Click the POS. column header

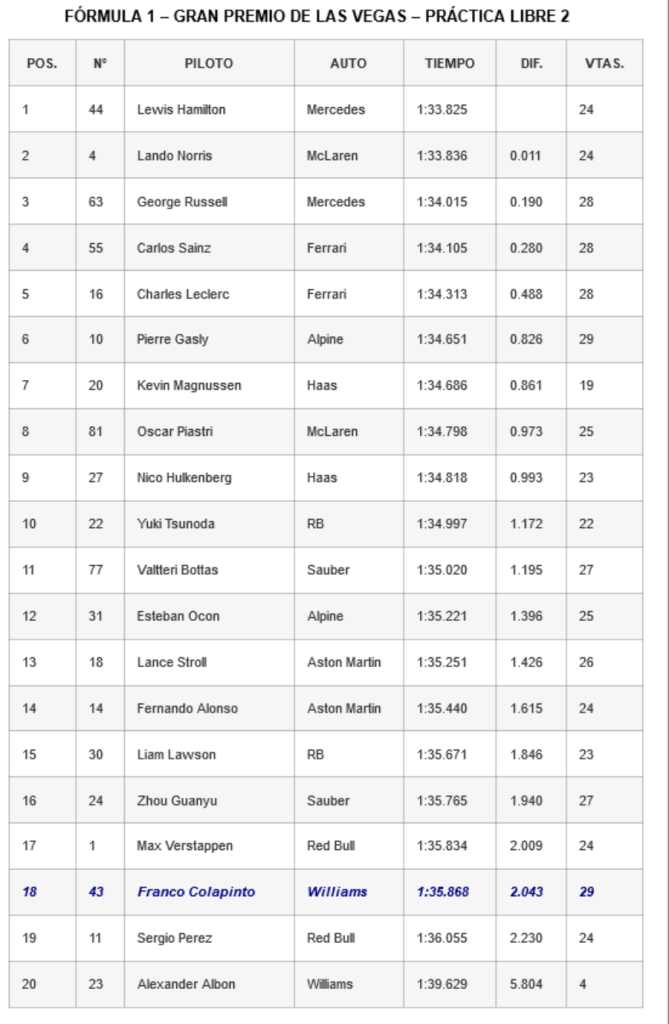42,63
